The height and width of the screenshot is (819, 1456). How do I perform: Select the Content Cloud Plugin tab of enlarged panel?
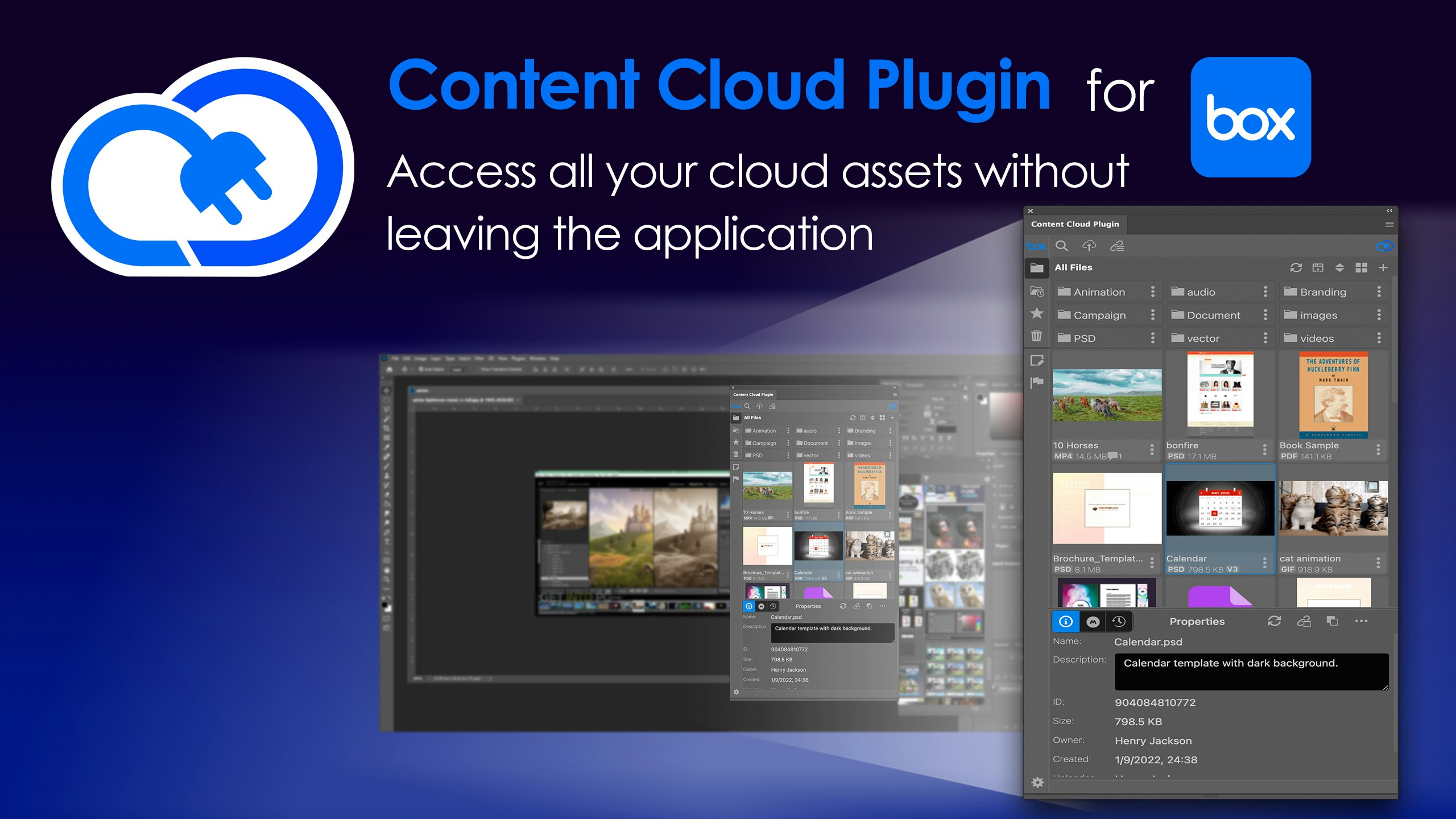coord(1075,224)
